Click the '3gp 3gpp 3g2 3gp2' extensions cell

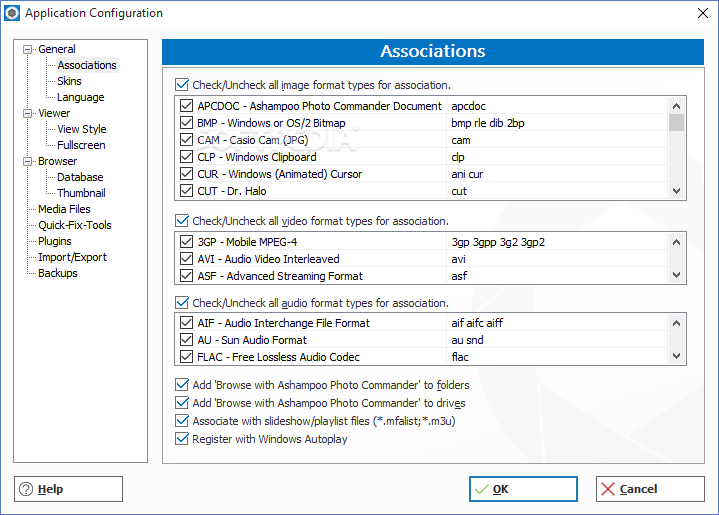pos(557,242)
